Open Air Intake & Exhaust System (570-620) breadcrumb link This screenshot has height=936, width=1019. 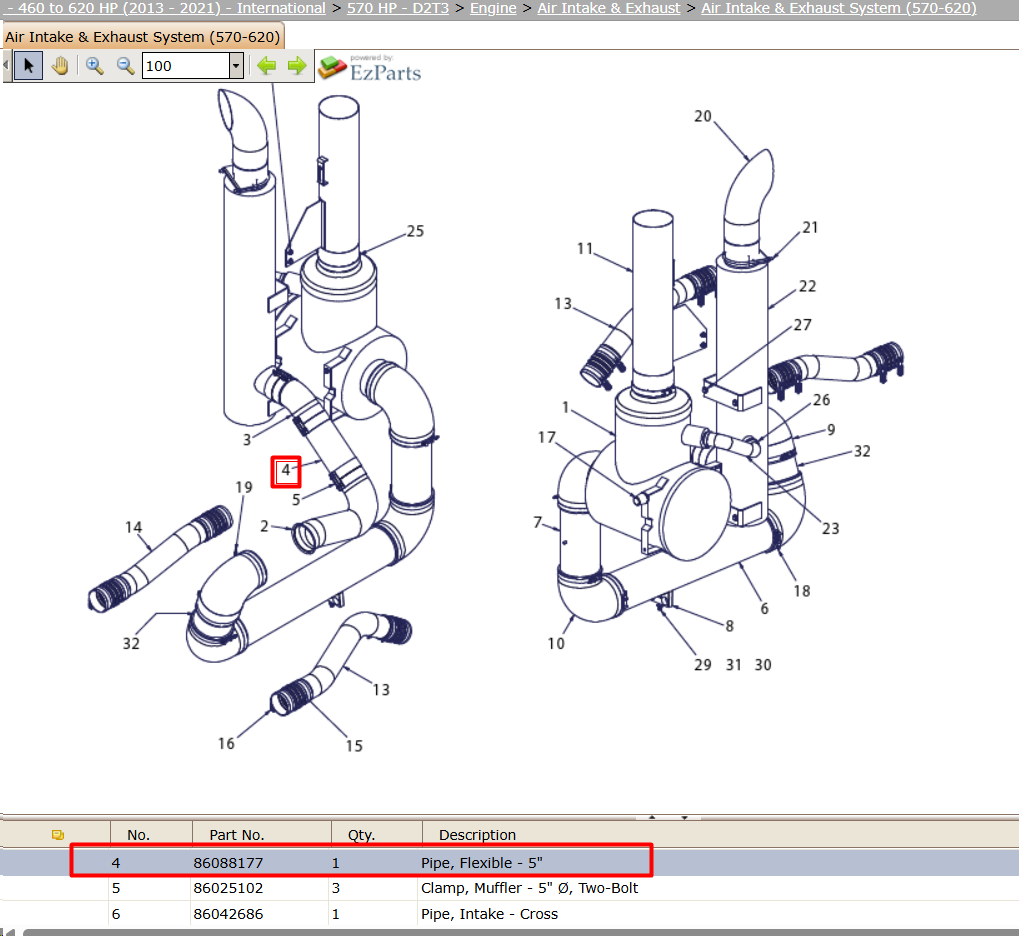tap(838, 8)
